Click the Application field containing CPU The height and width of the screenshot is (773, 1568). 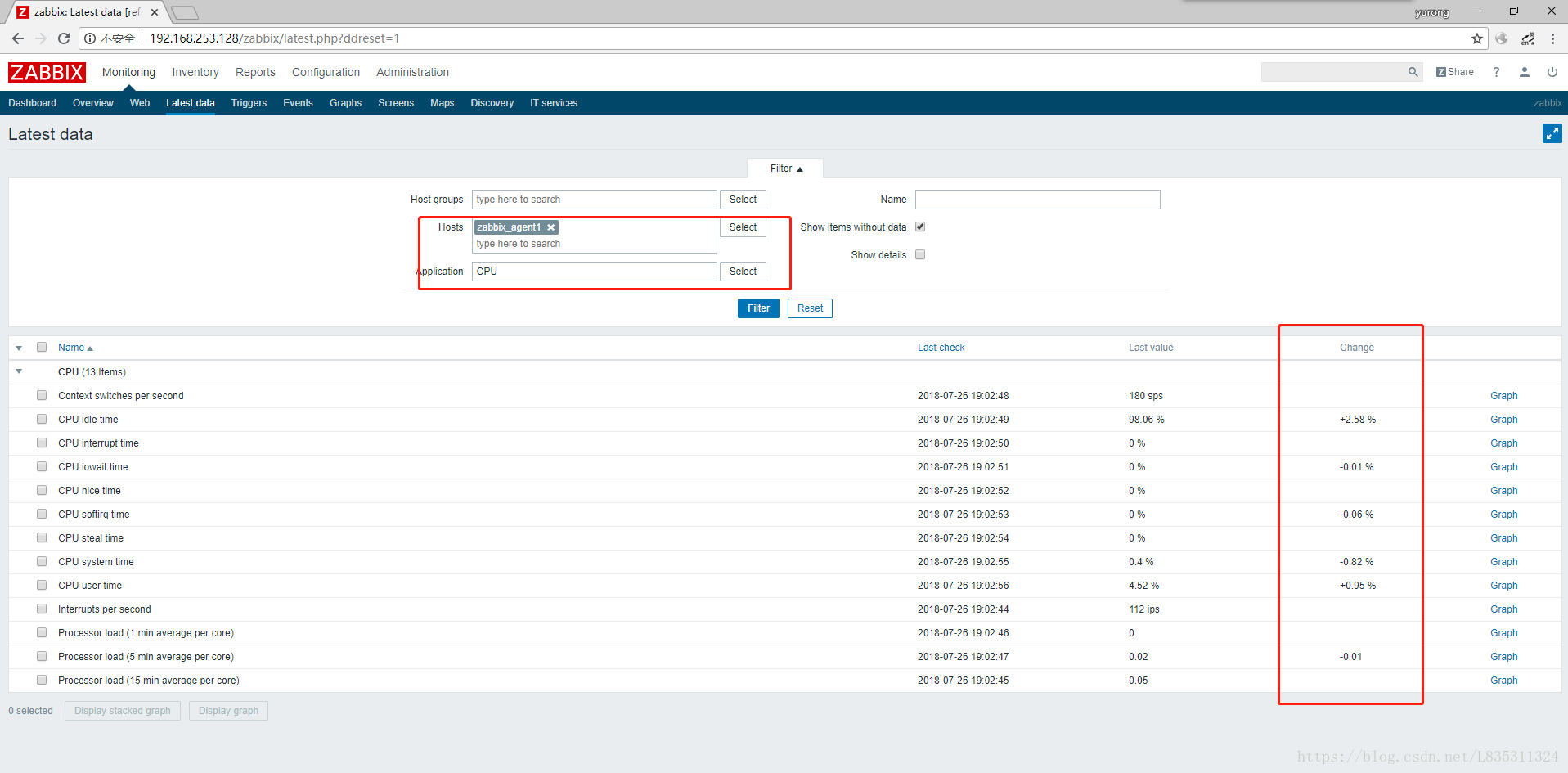coord(595,272)
